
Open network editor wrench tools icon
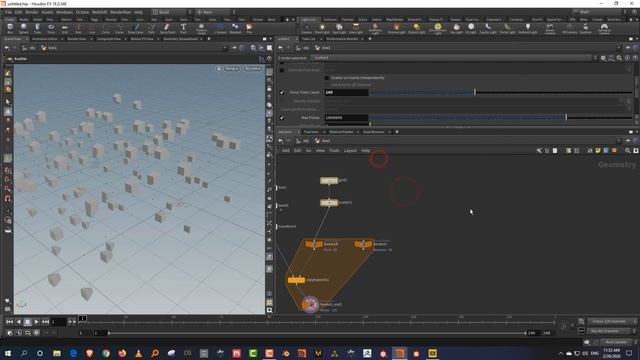coord(539,151)
